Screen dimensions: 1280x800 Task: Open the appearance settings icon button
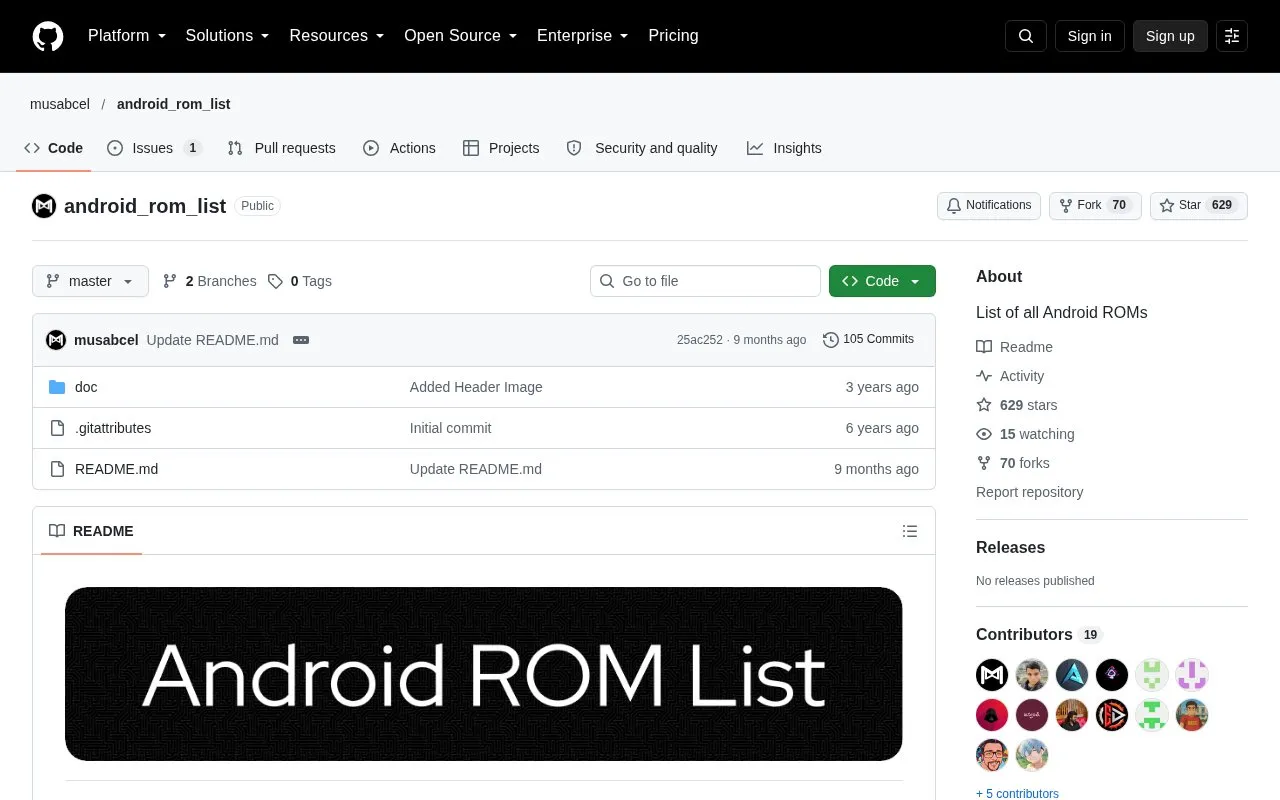[x=1232, y=36]
